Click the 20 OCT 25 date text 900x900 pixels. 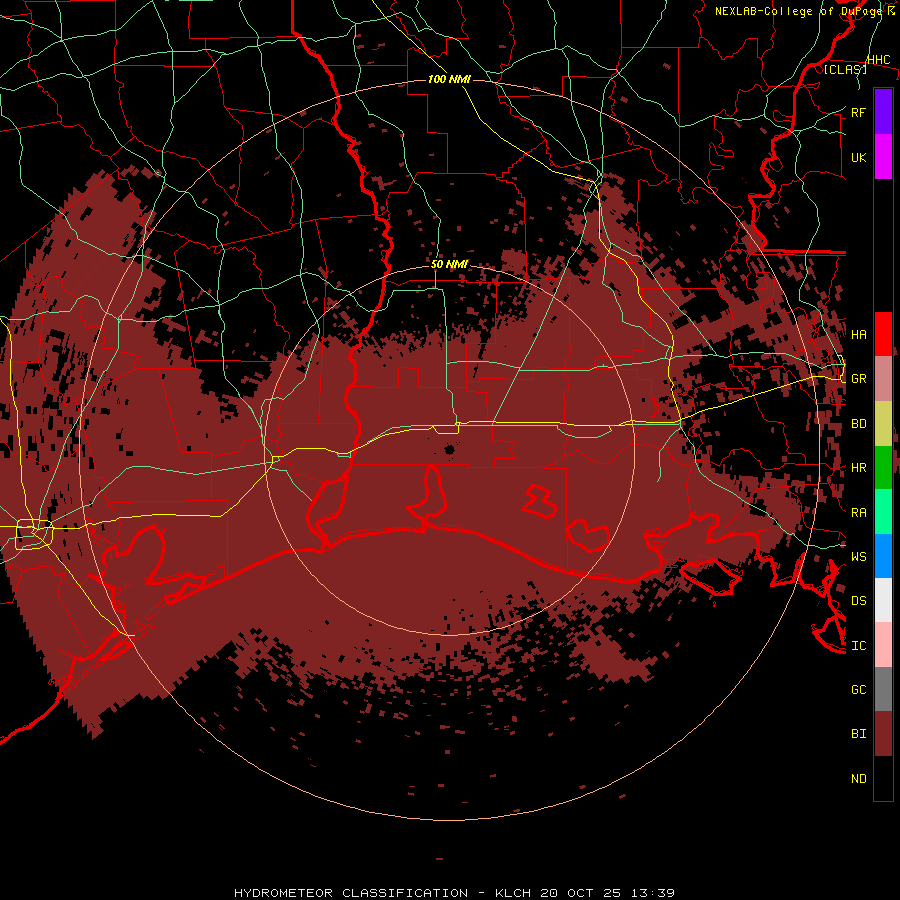click(581, 893)
